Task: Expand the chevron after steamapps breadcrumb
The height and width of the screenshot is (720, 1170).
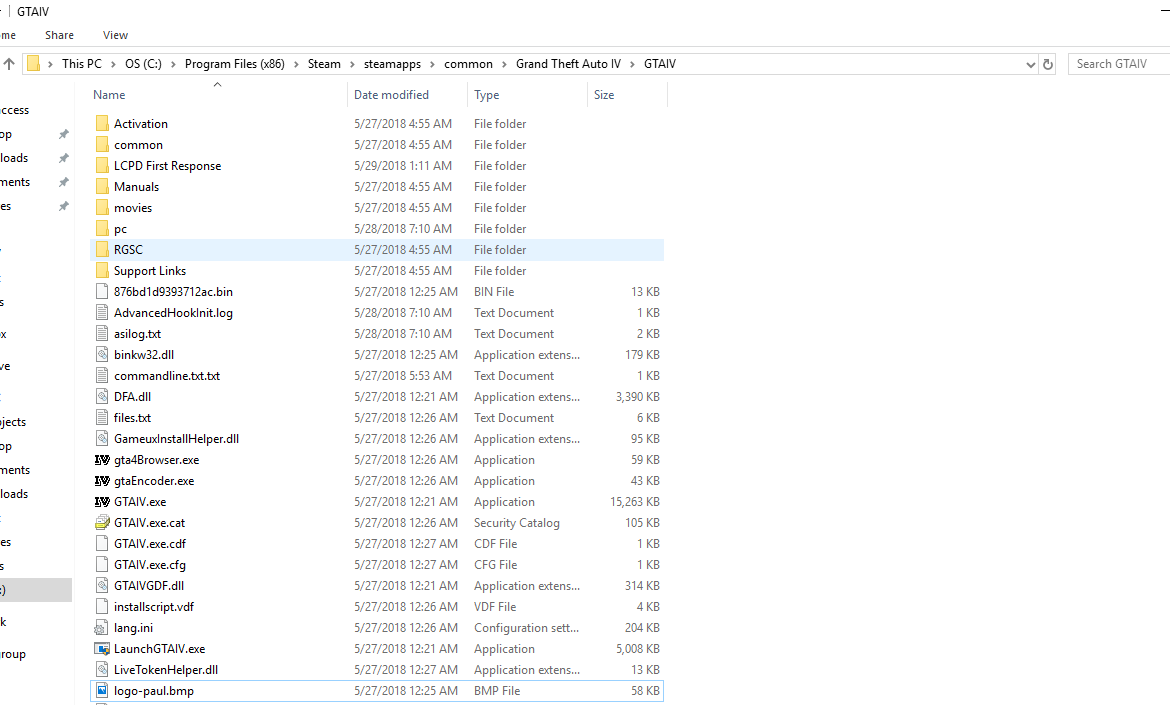Action: coord(432,64)
